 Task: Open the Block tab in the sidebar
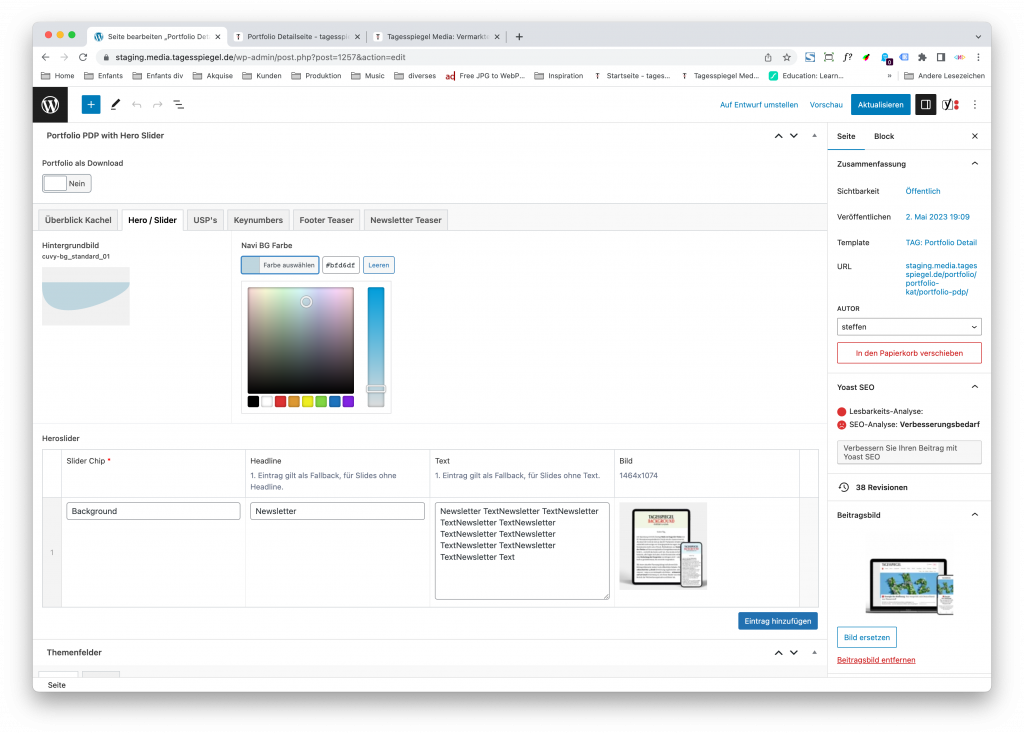pos(884,136)
